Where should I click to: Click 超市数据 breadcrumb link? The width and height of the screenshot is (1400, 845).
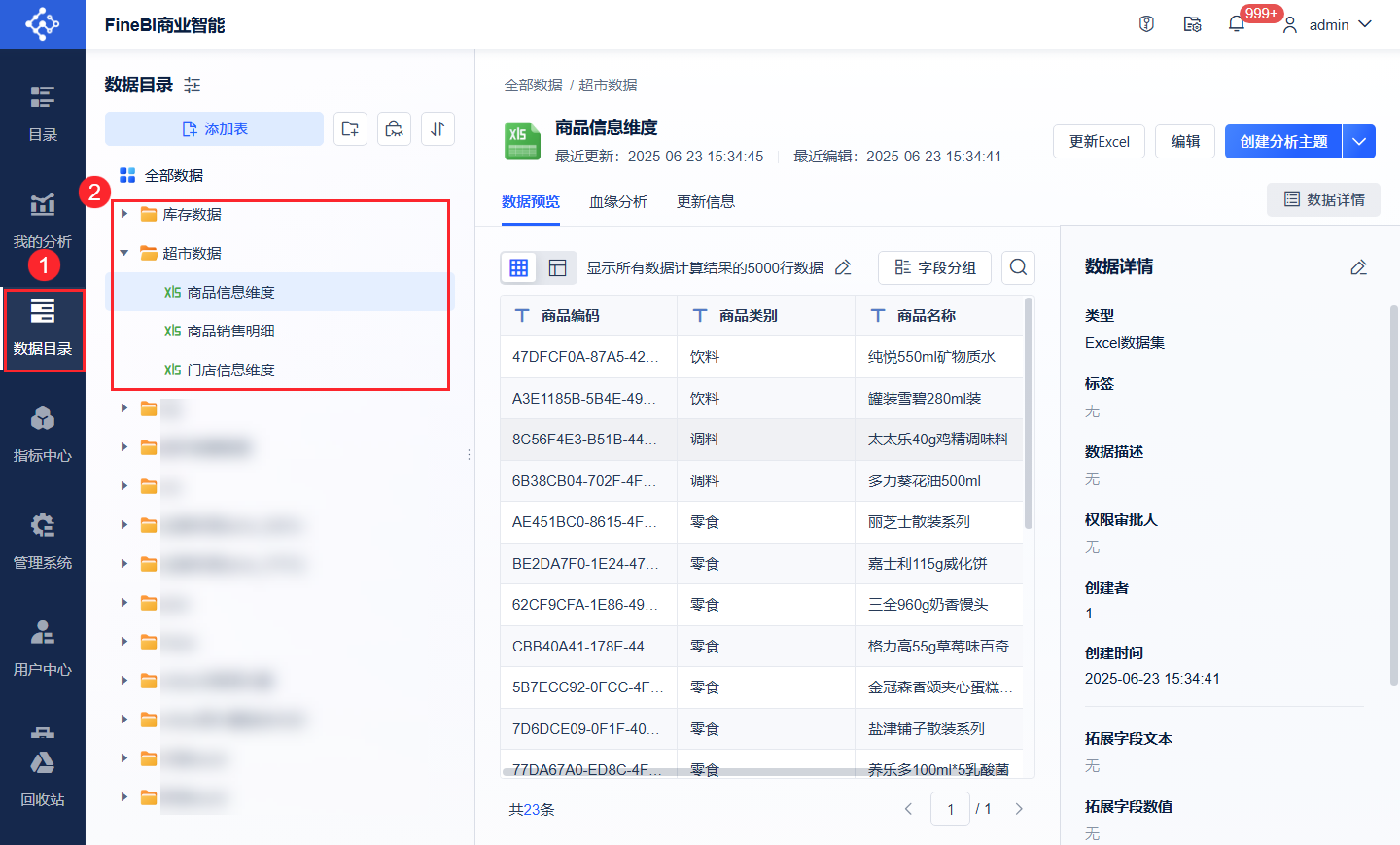(609, 85)
